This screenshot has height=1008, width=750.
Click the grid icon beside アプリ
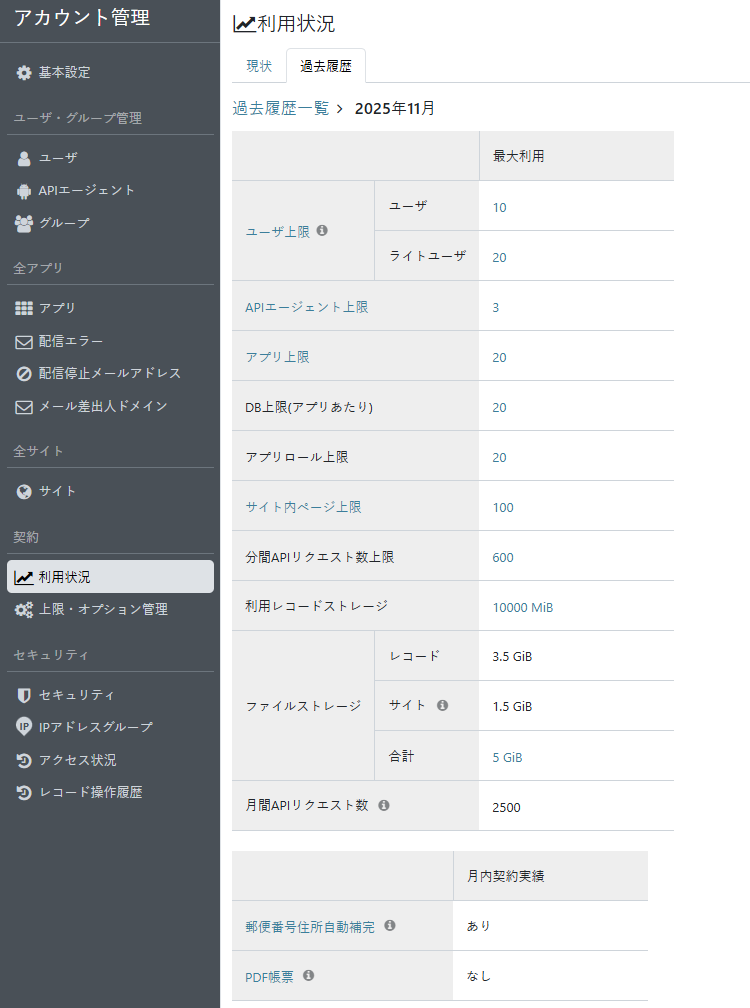(24, 308)
